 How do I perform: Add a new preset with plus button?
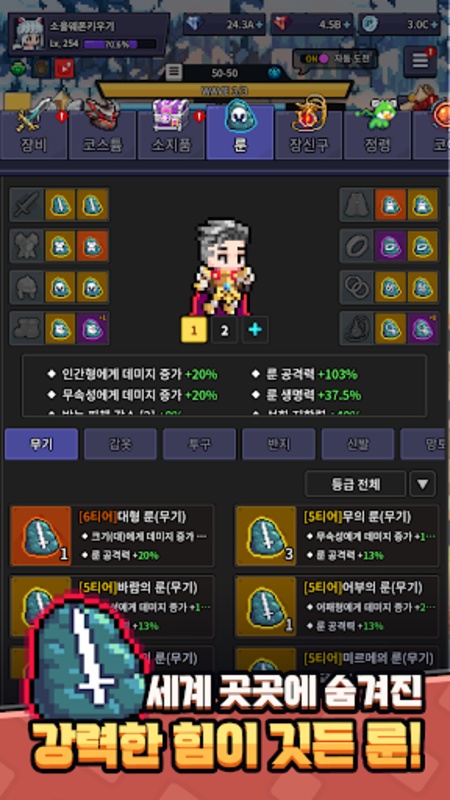255,330
